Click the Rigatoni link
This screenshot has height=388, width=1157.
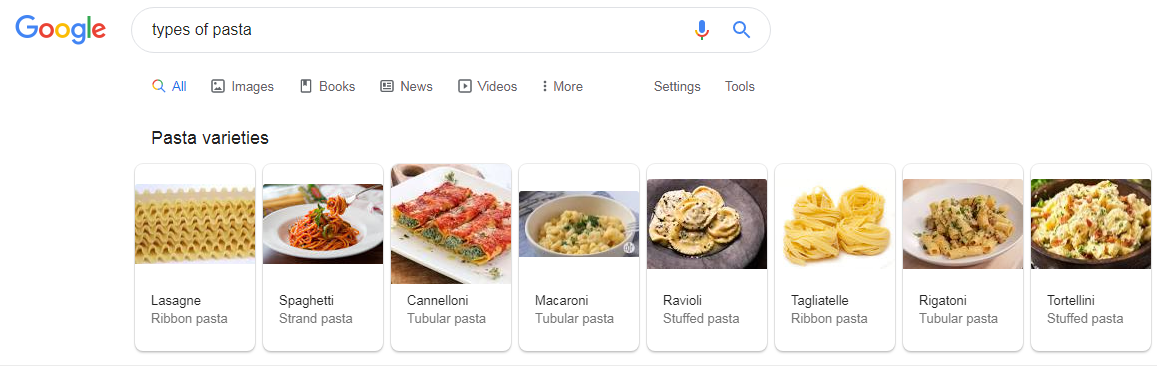(942, 301)
